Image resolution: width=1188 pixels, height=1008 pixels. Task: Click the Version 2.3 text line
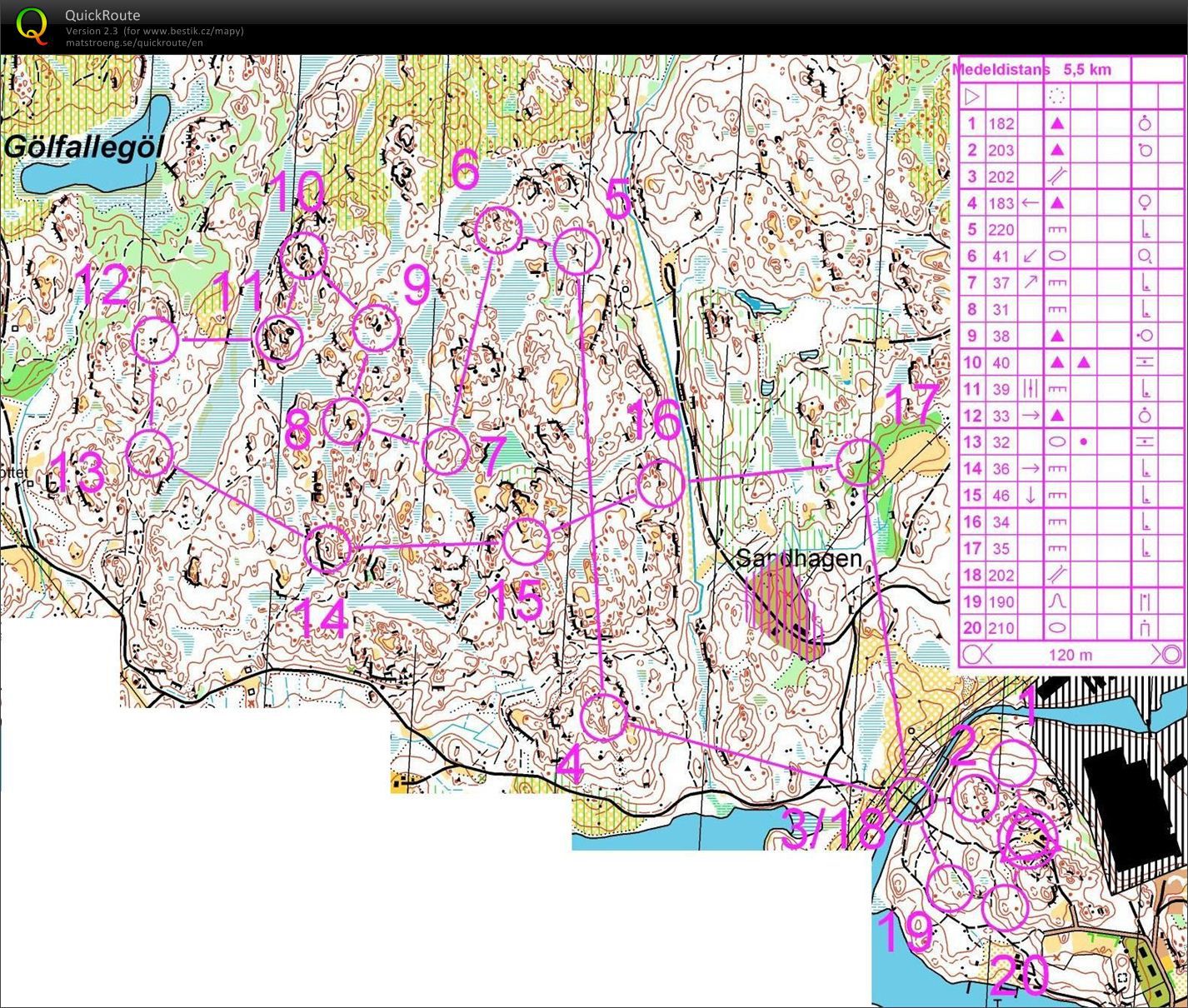(155, 31)
